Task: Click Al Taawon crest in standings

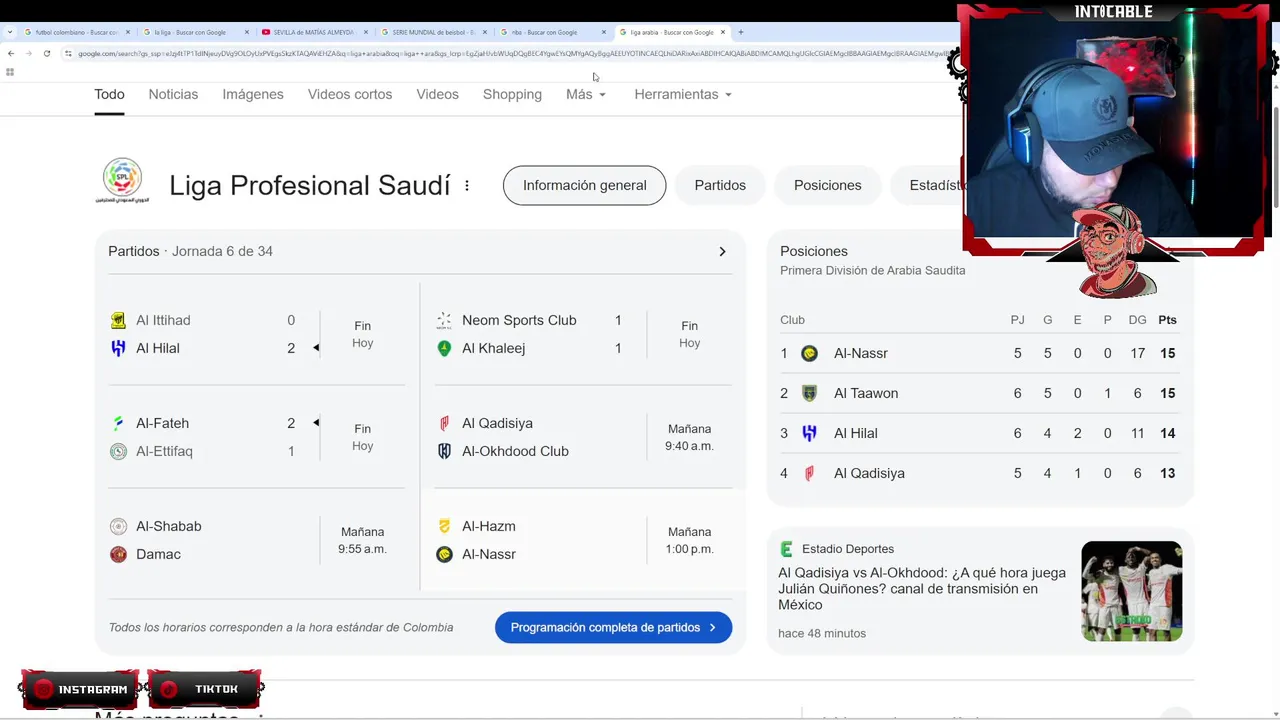Action: 810,393
